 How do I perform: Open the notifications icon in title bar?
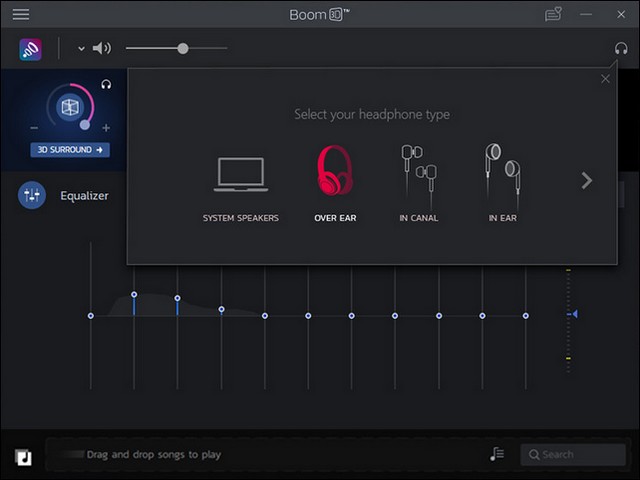click(553, 15)
